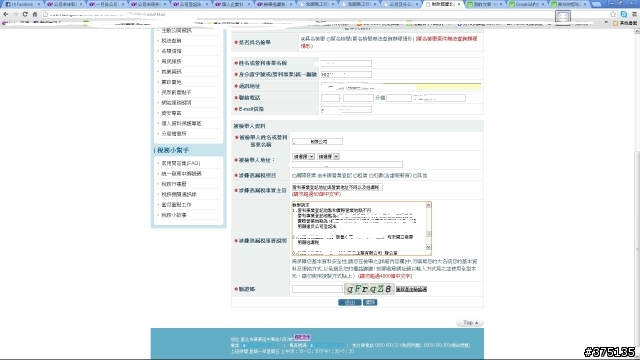Click the 姓名或營利事業名稱 input field
640x360 pixels.
click(x=346, y=63)
